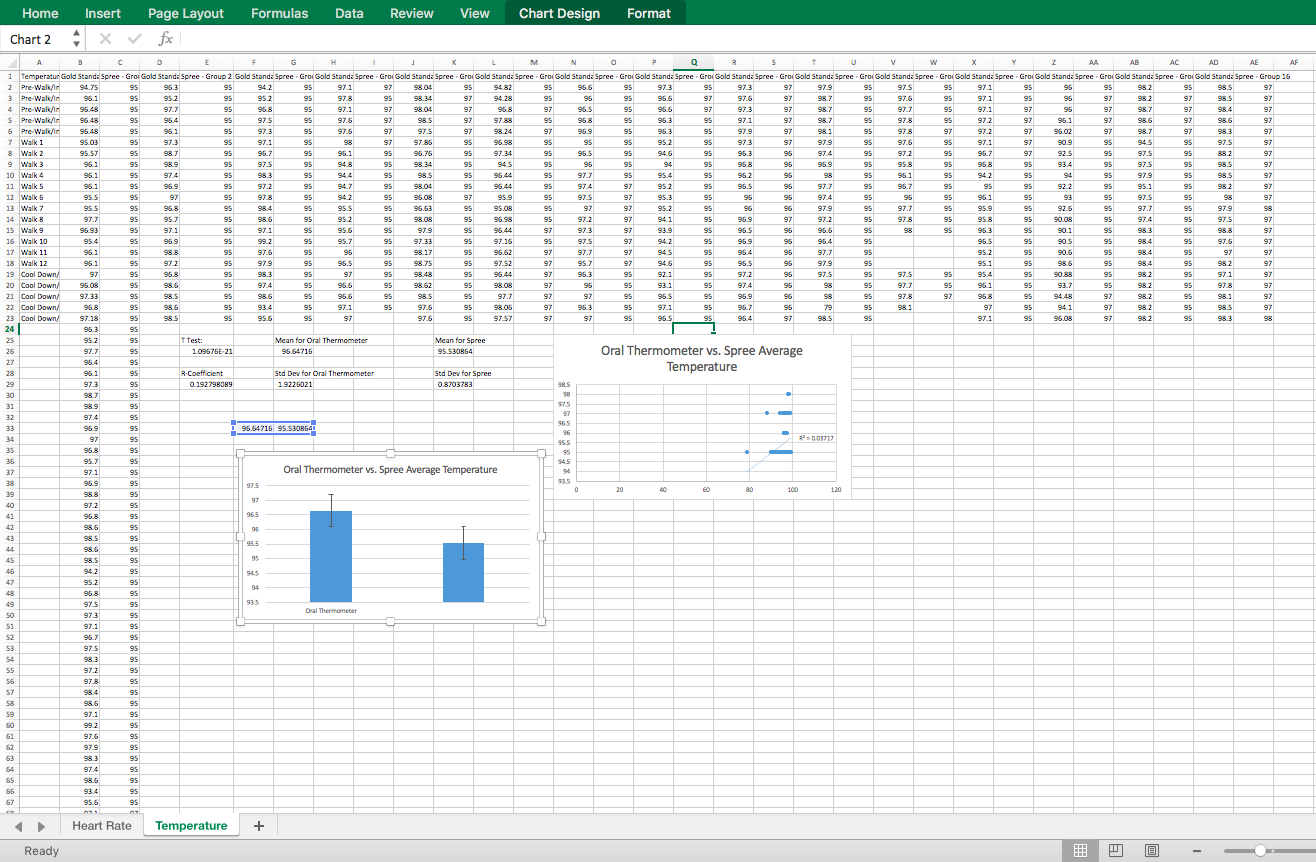Switch to Page Layout view icon
The height and width of the screenshot is (862, 1316).
tap(1116, 850)
